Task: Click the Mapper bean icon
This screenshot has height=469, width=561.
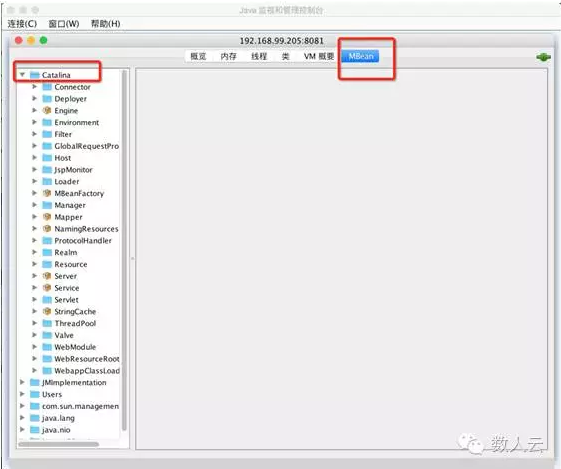Action: pyautogui.click(x=47, y=217)
